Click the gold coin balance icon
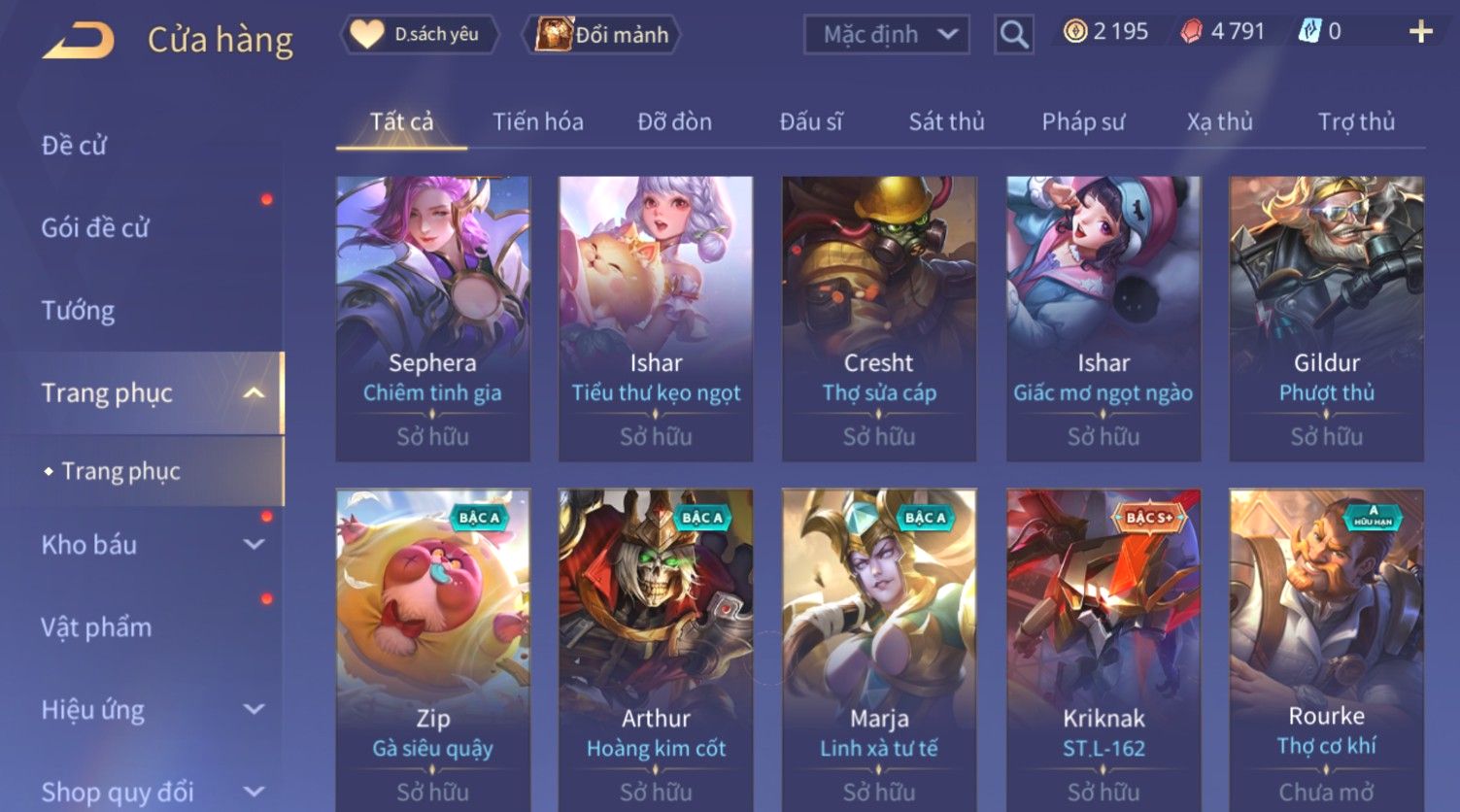Screen dimensions: 1460x812 point(1074,32)
